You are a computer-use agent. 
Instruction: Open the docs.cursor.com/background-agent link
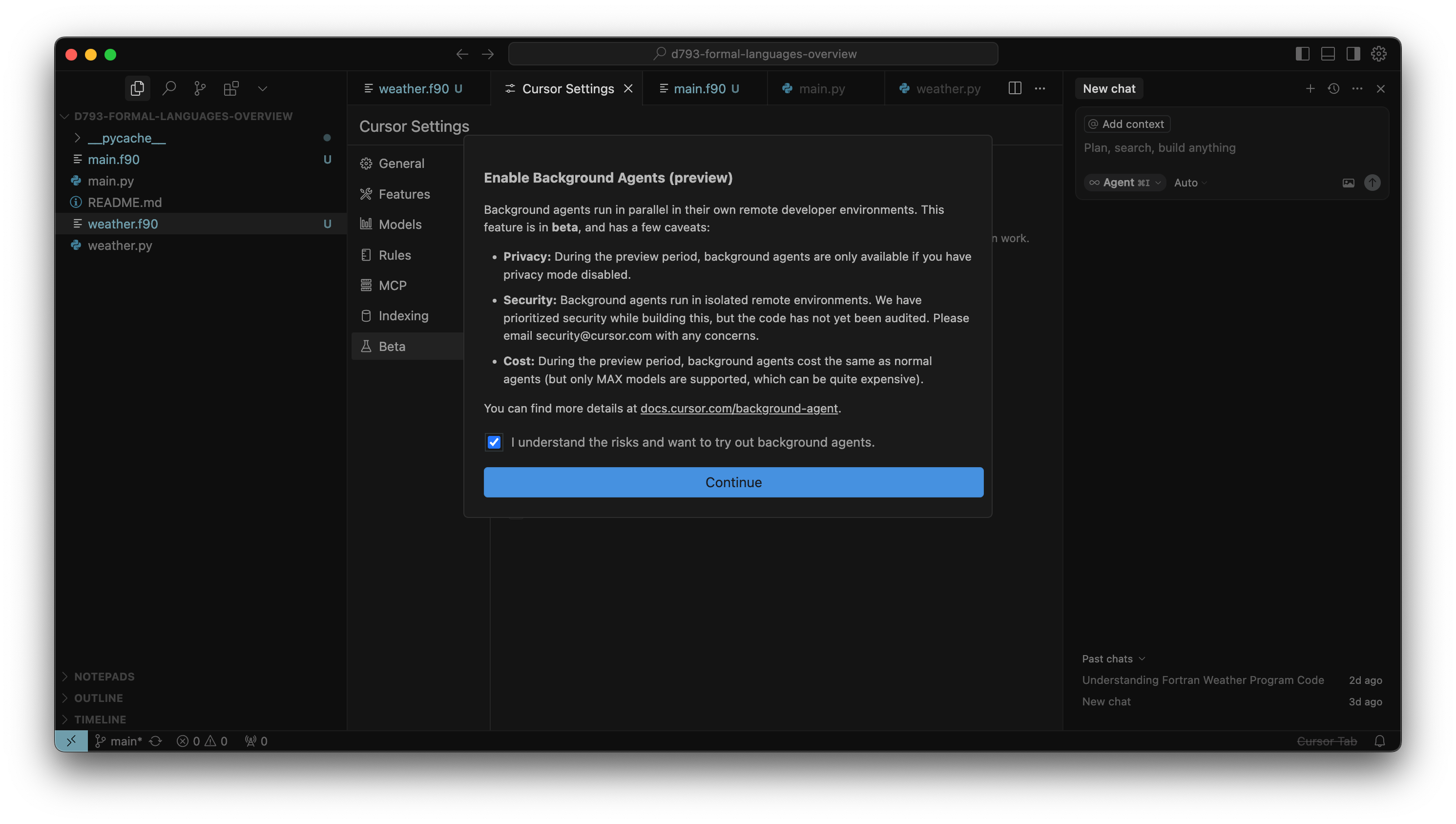click(x=738, y=408)
